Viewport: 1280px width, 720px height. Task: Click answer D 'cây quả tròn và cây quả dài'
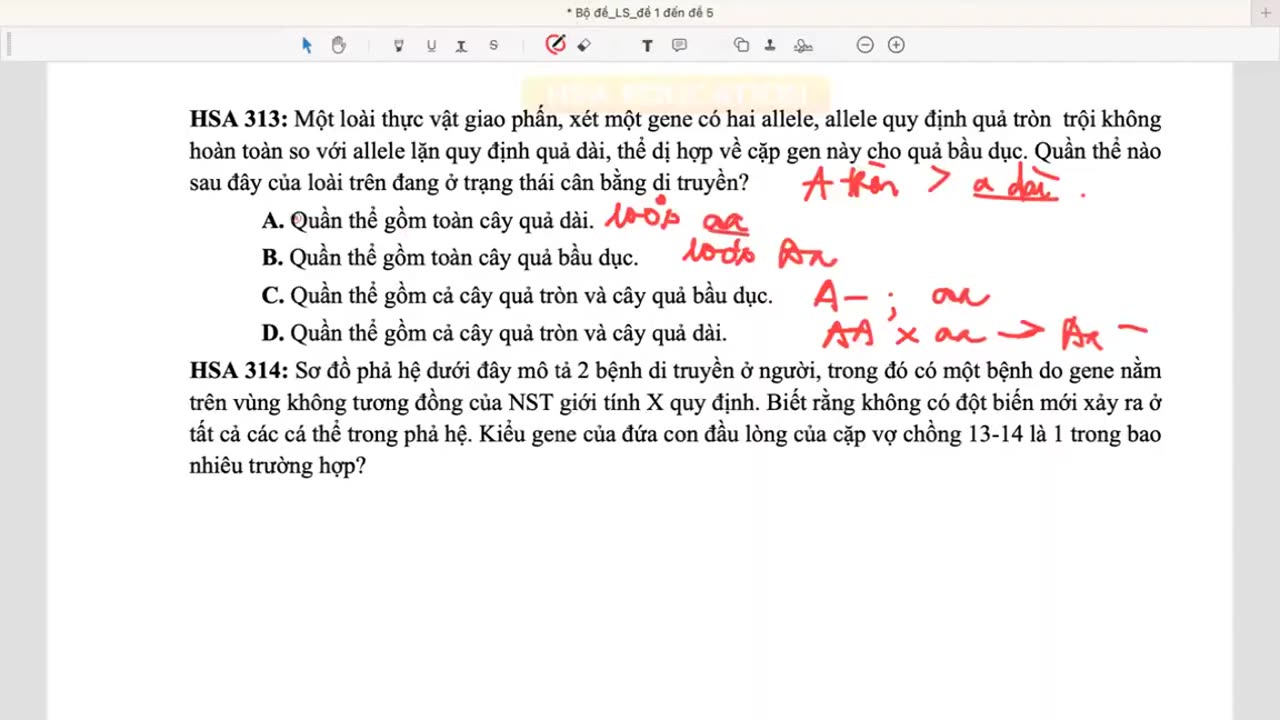click(592, 334)
